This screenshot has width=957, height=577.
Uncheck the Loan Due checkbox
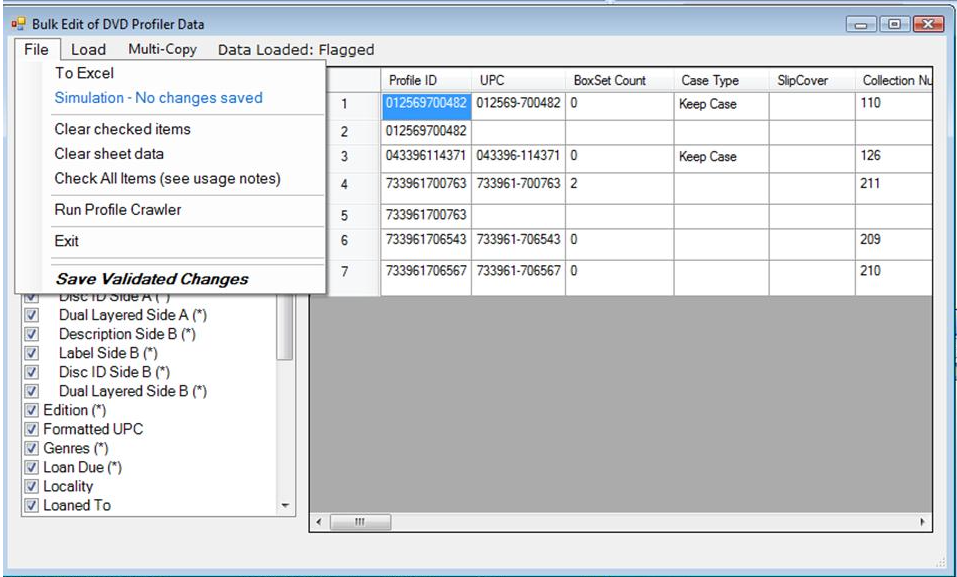(31, 467)
